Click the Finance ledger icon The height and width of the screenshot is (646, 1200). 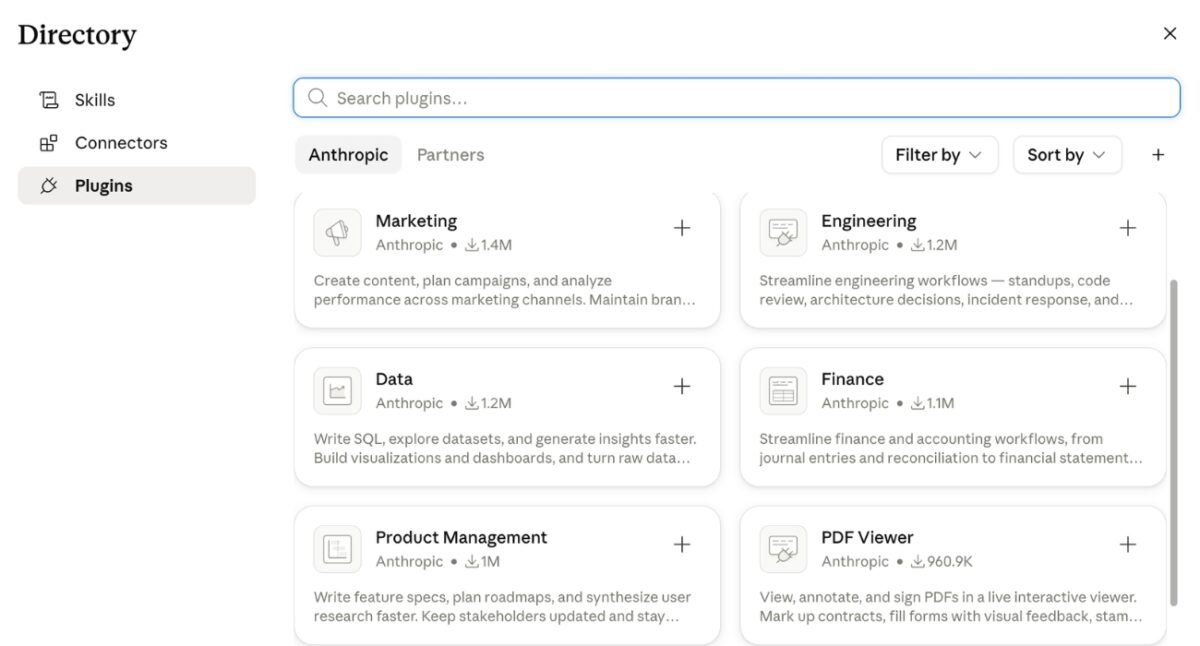(783, 390)
